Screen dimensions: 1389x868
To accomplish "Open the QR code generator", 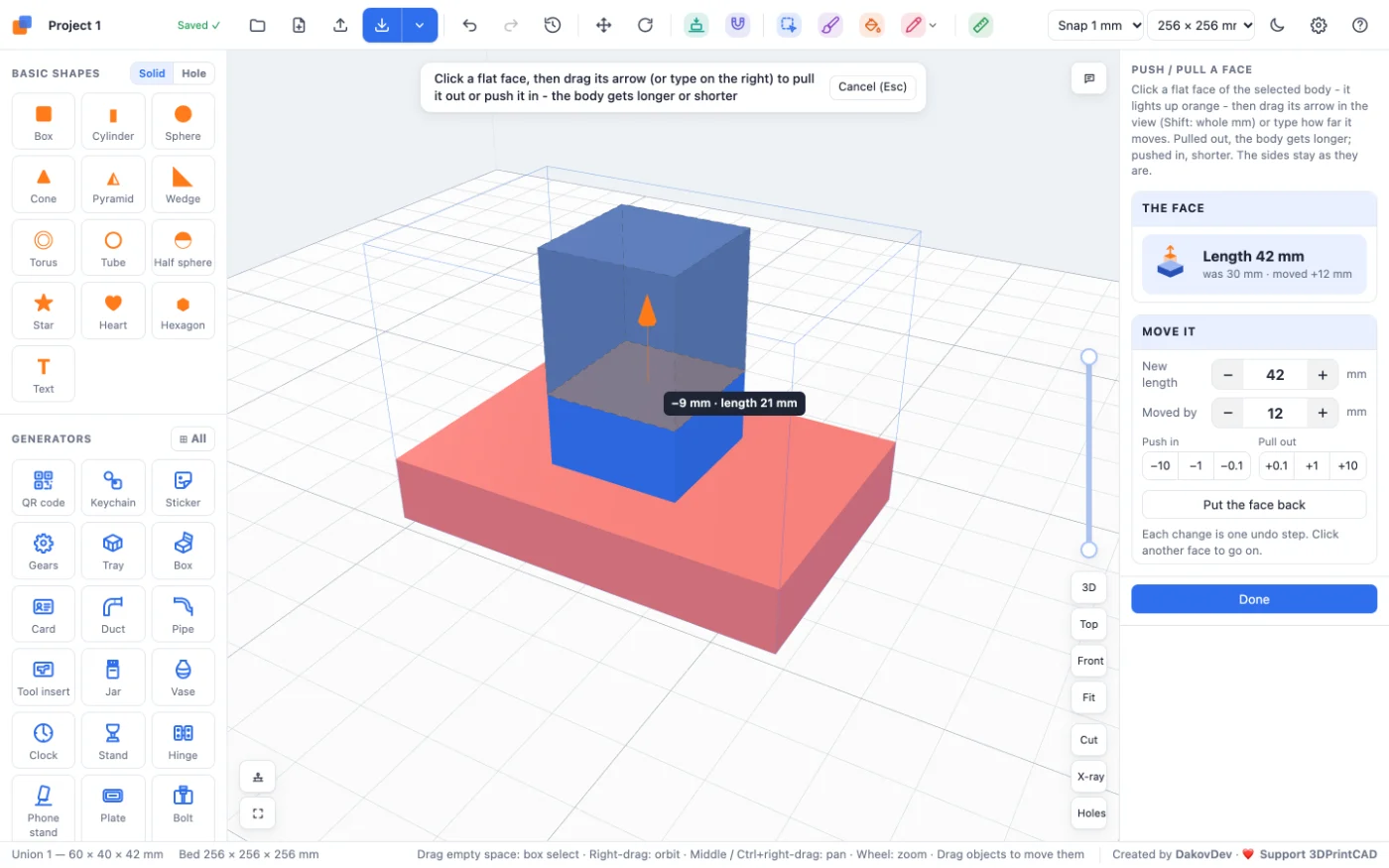I will pos(44,488).
